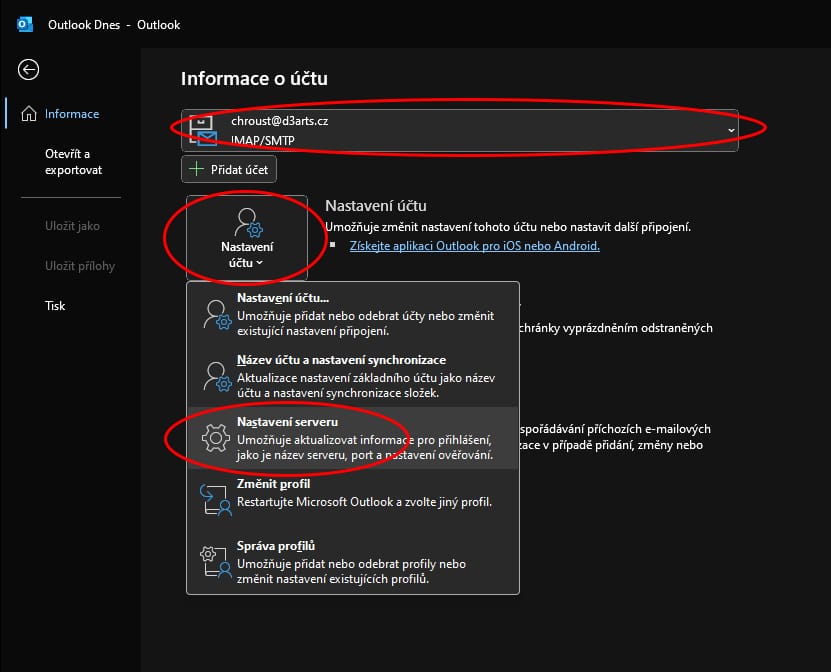Screen dimensions: 831x672
Task: Select the chroust@d3arts.cz IMAP/SMTP account box
Action: point(459,130)
